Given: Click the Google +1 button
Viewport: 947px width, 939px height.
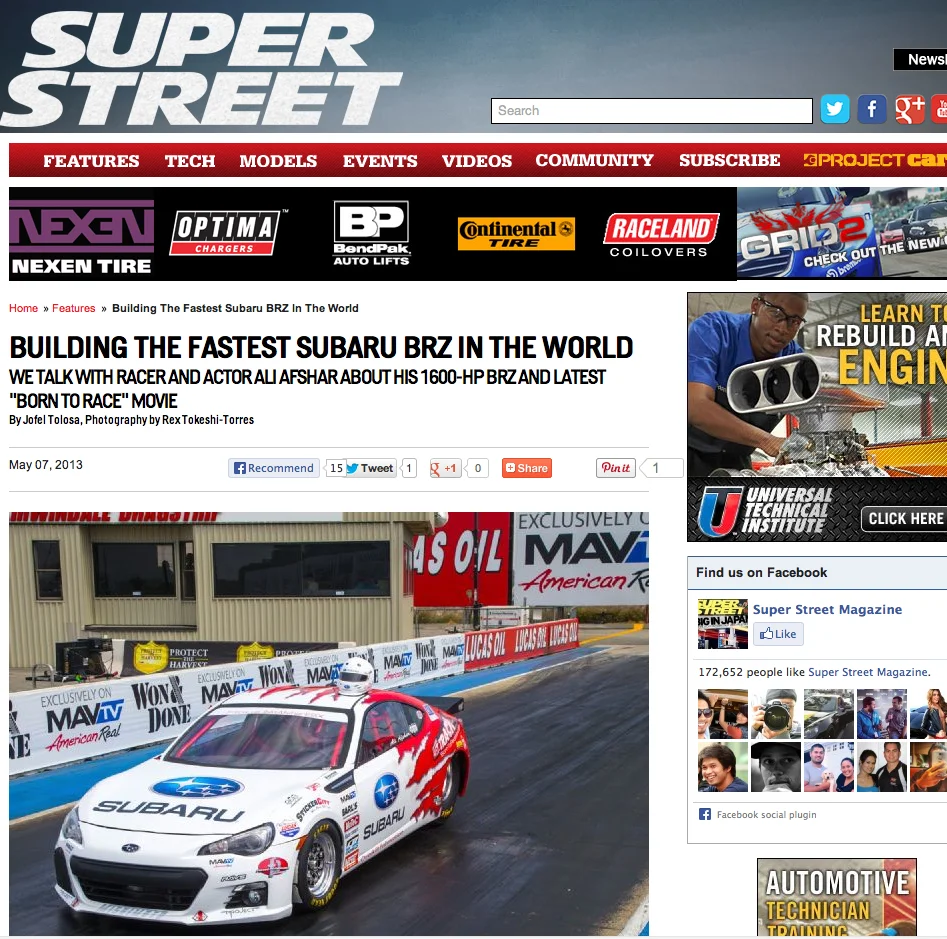Looking at the screenshot, I should (445, 468).
